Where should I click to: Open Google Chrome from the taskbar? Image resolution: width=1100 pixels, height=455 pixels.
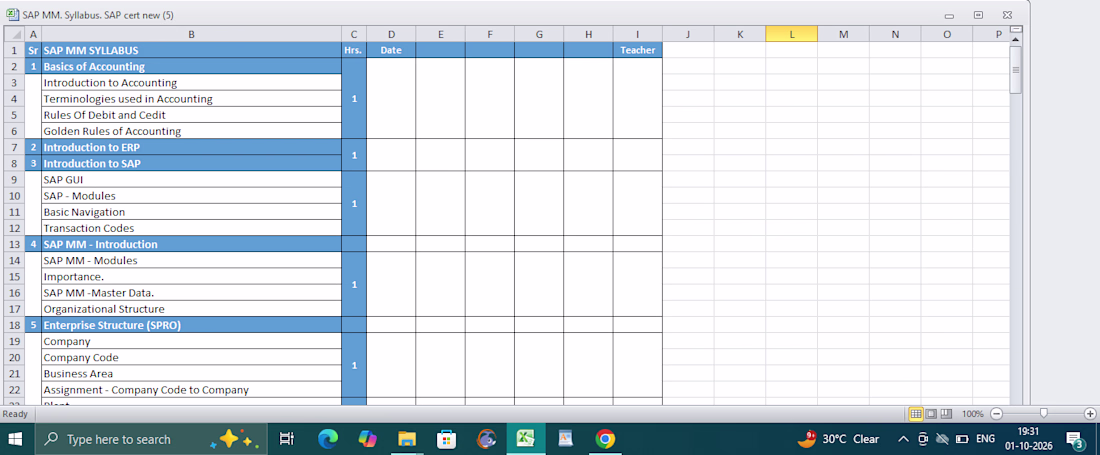[605, 439]
